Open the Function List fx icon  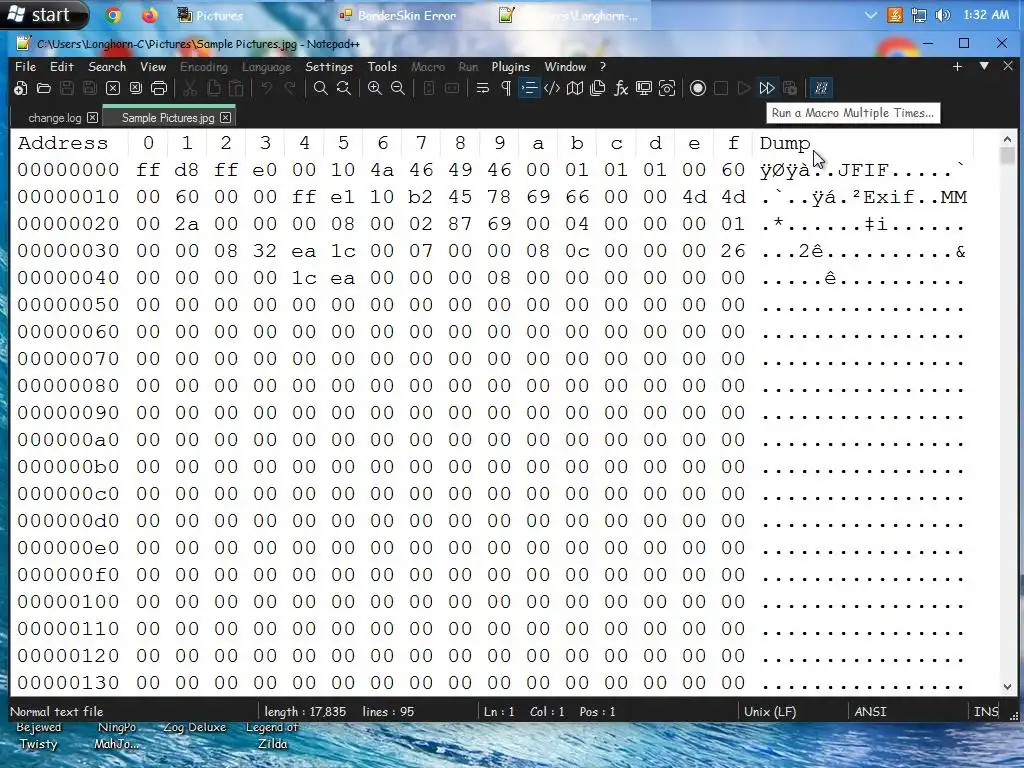[x=620, y=88]
